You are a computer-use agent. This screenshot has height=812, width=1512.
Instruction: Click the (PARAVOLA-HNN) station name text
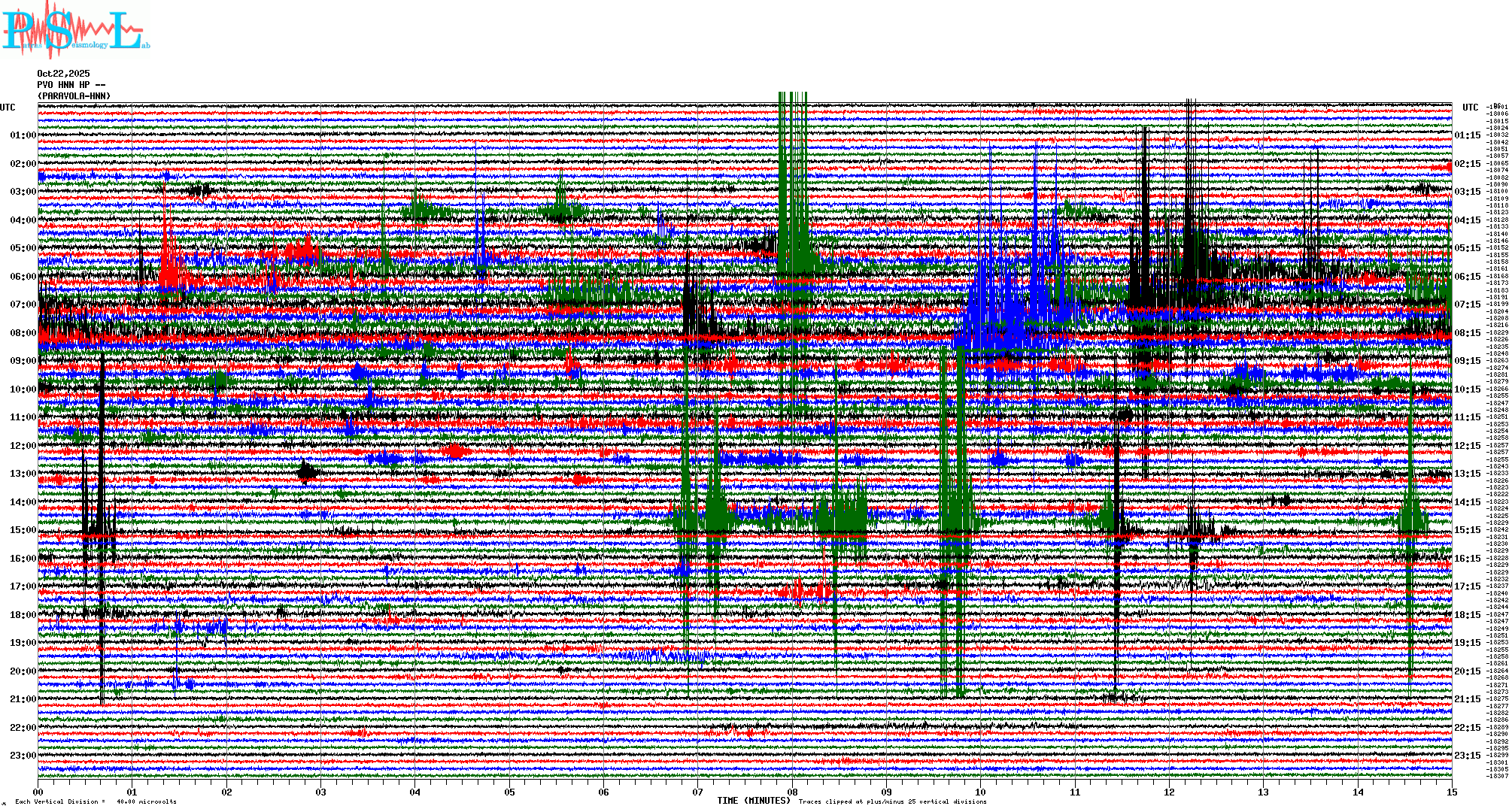click(x=74, y=96)
